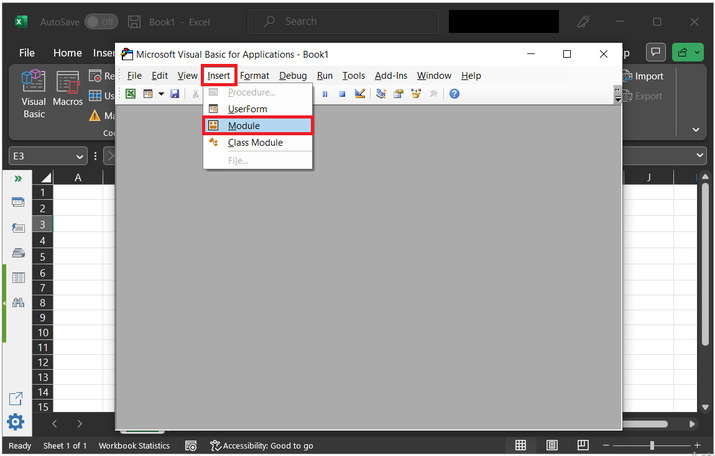Click the Insert UserForm toolbar icon
The width and height of the screenshot is (715, 456).
tap(148, 94)
